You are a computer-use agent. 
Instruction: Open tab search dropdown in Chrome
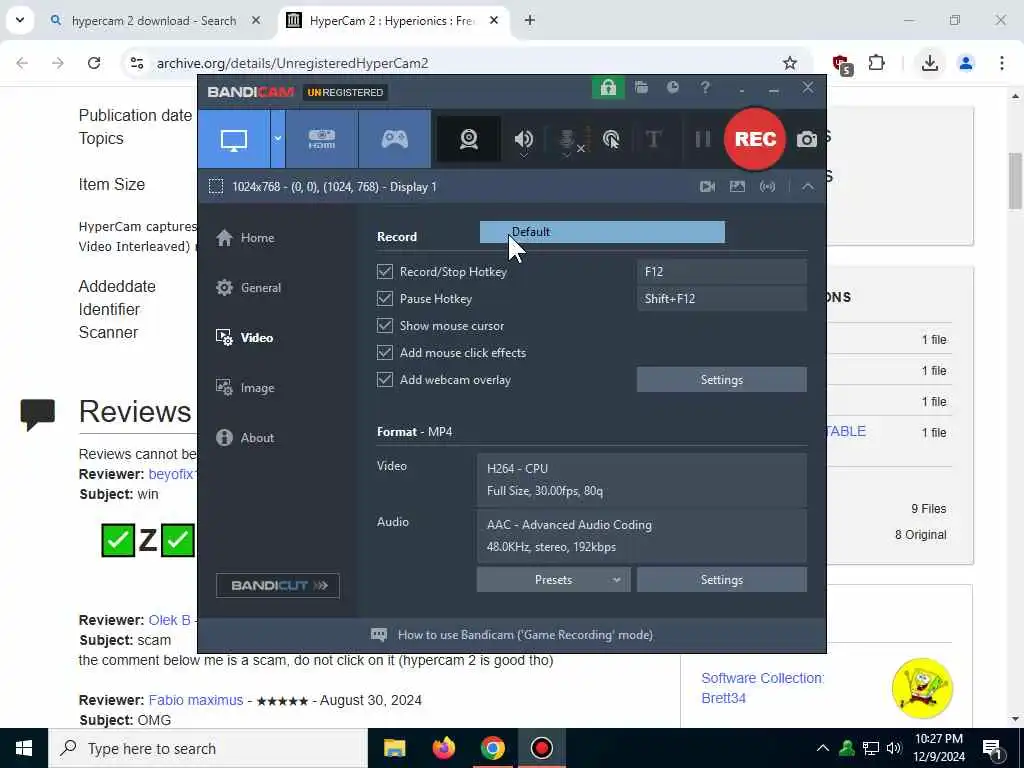[20, 20]
